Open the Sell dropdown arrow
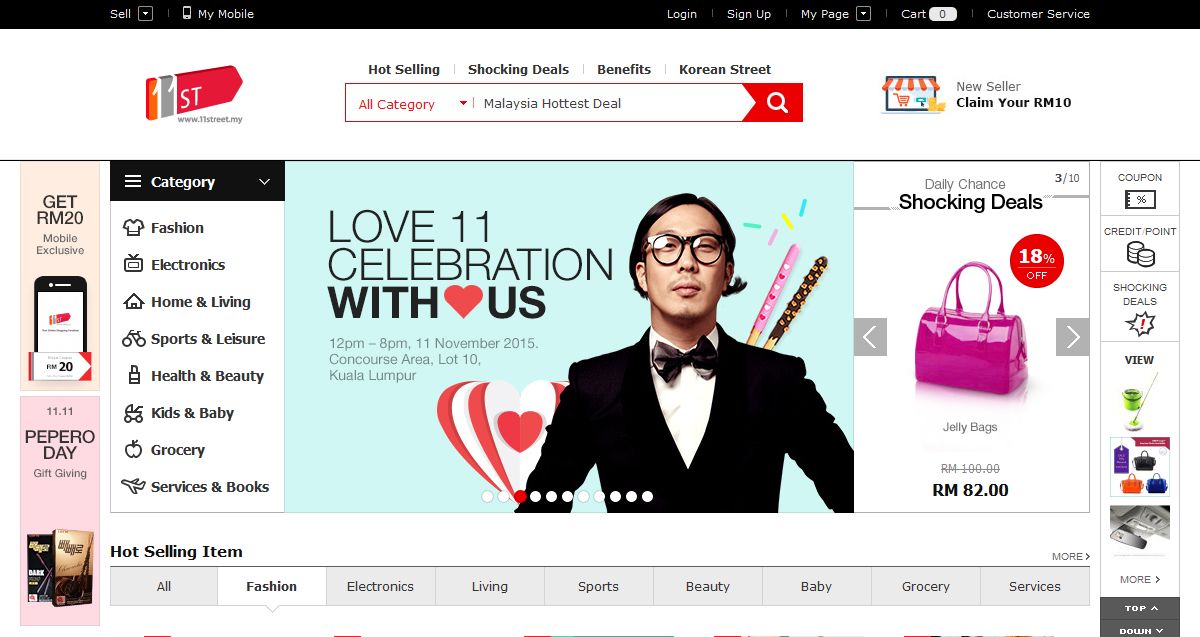 (x=146, y=14)
